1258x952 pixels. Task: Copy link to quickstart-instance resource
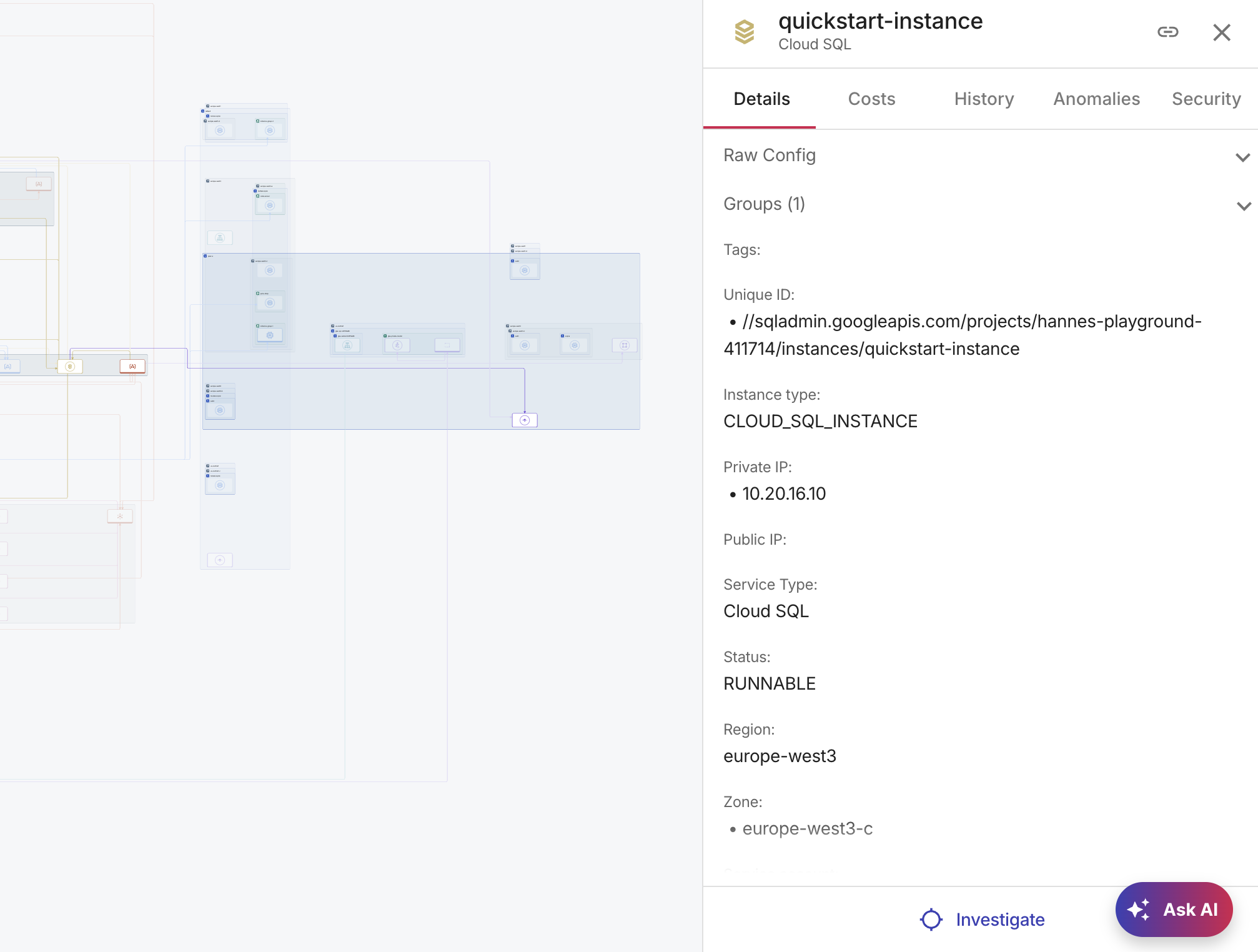1167,32
